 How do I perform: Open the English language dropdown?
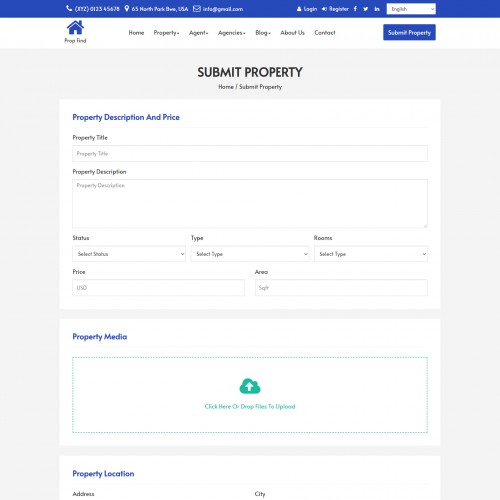click(411, 9)
